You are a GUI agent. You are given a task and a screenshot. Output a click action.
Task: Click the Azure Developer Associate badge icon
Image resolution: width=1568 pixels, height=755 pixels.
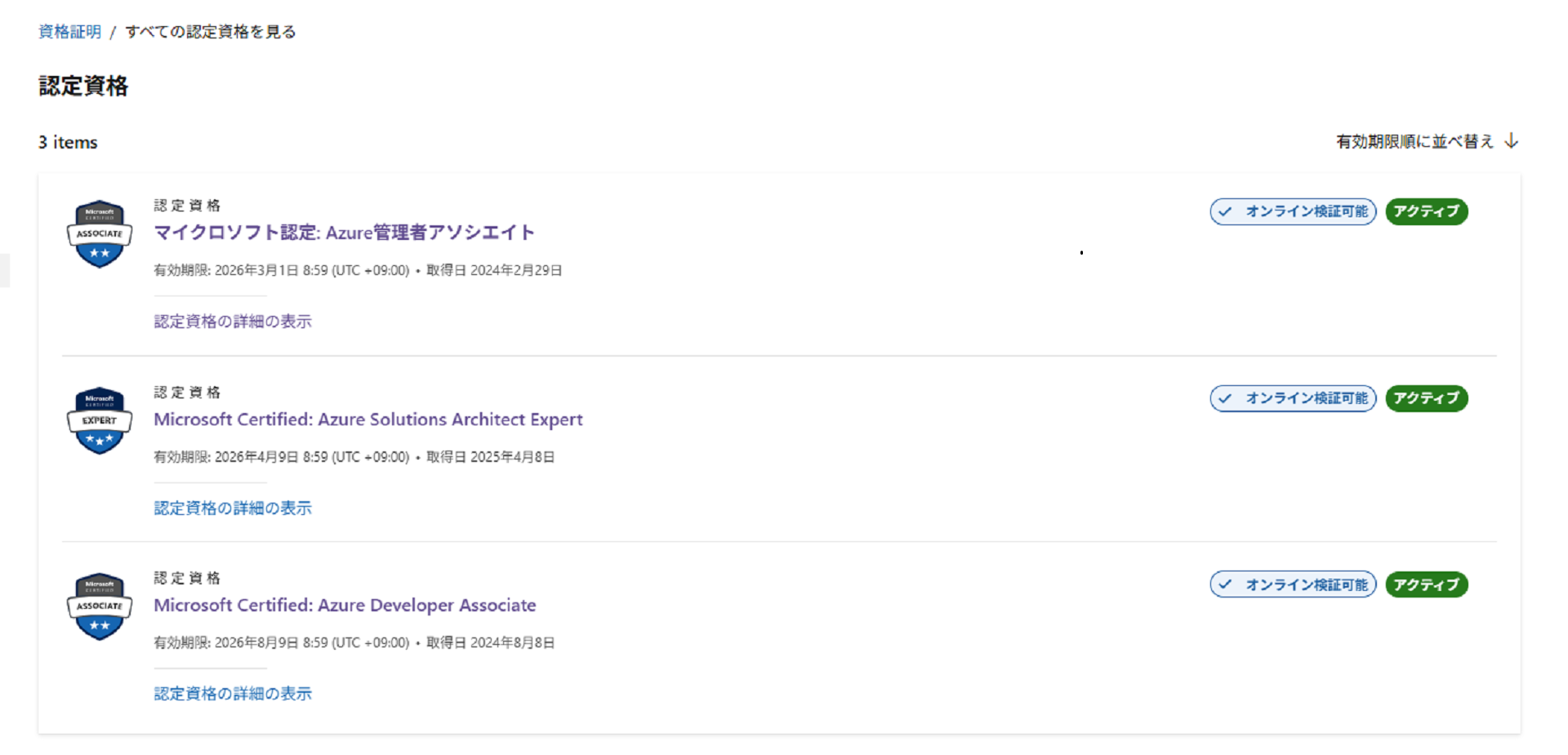tap(99, 606)
